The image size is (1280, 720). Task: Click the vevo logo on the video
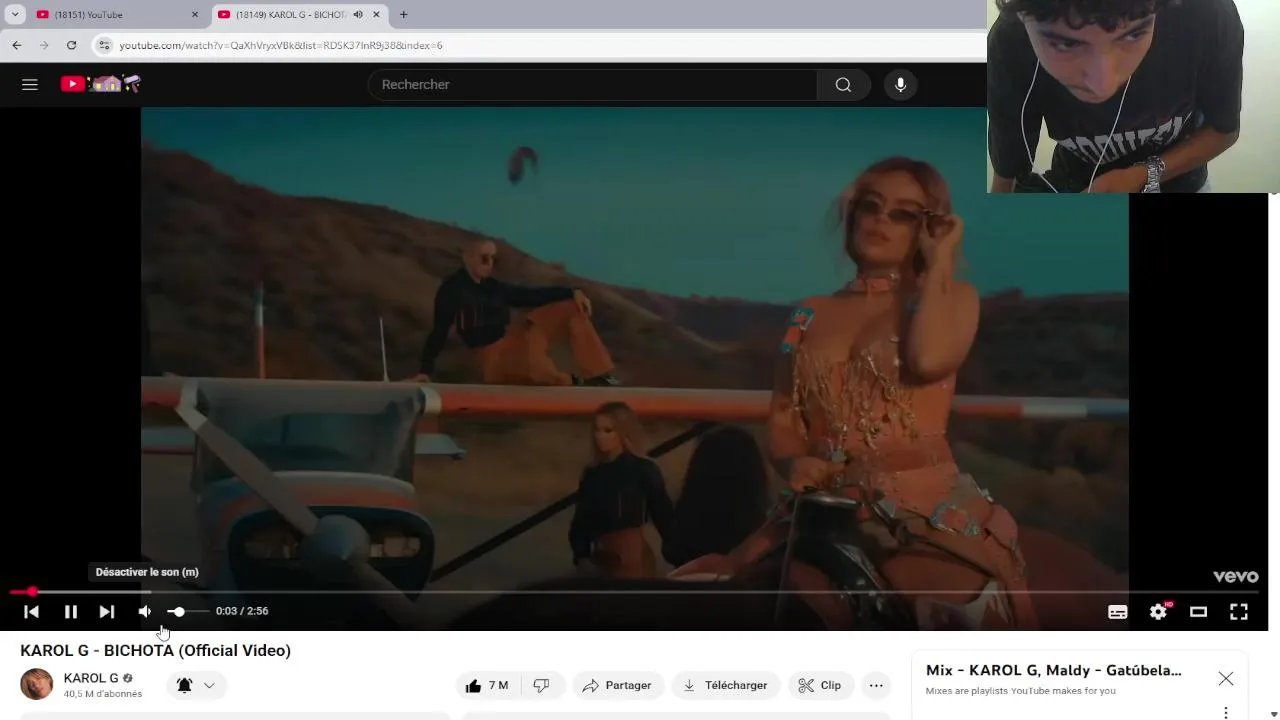[1235, 577]
